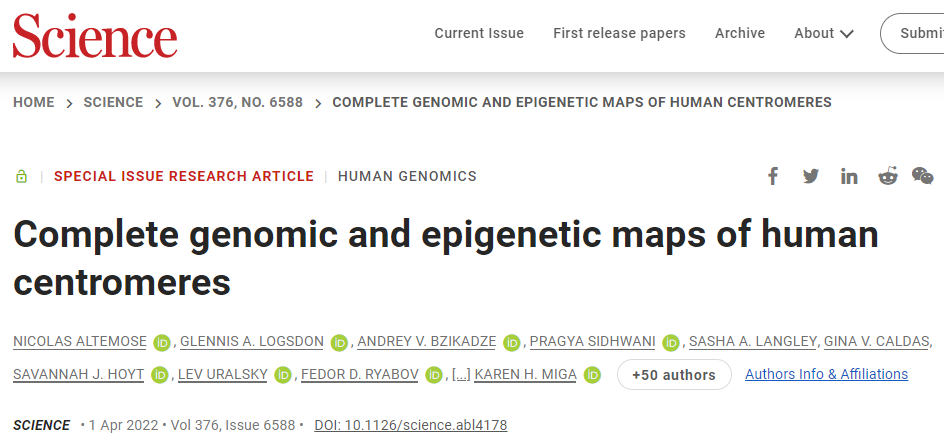Navigate to Vol. 376, No. 6588 breadcrumb
944x441 pixels.
238,102
